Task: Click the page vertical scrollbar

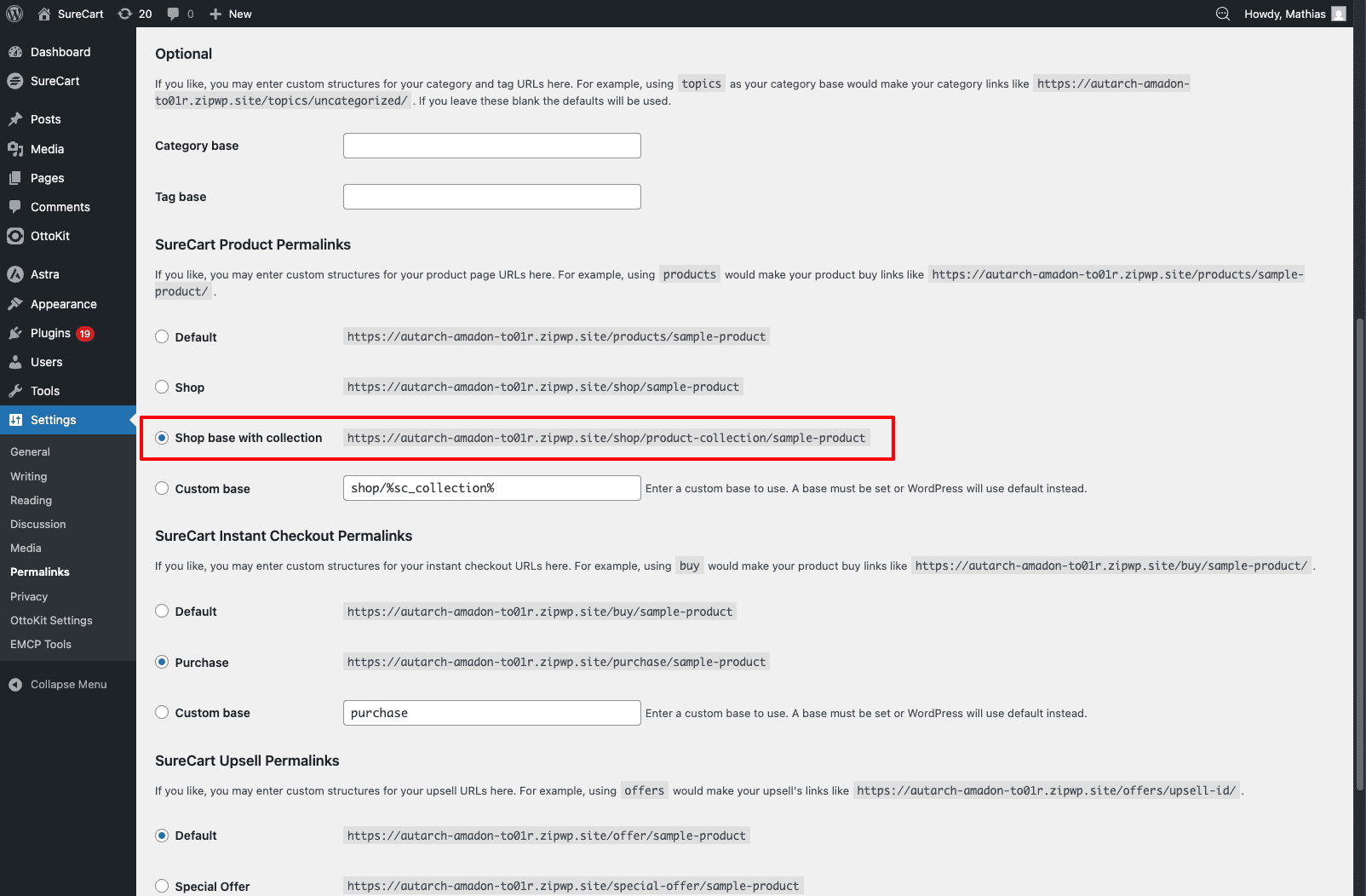Action: [1360, 554]
